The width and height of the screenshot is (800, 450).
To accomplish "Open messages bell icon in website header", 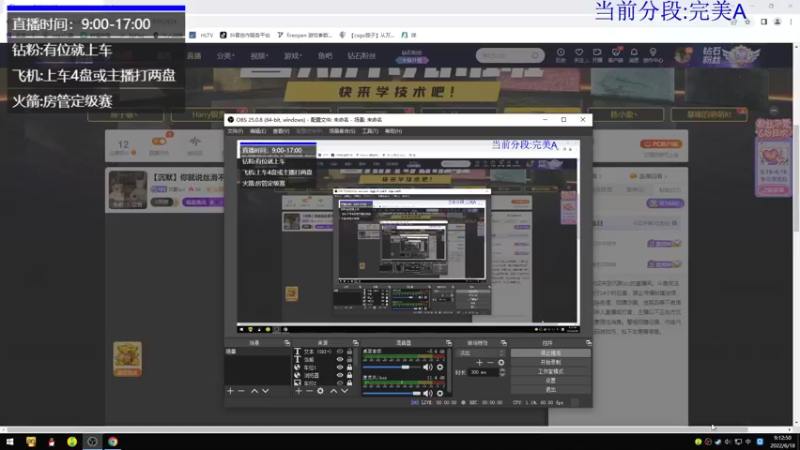I will point(634,55).
